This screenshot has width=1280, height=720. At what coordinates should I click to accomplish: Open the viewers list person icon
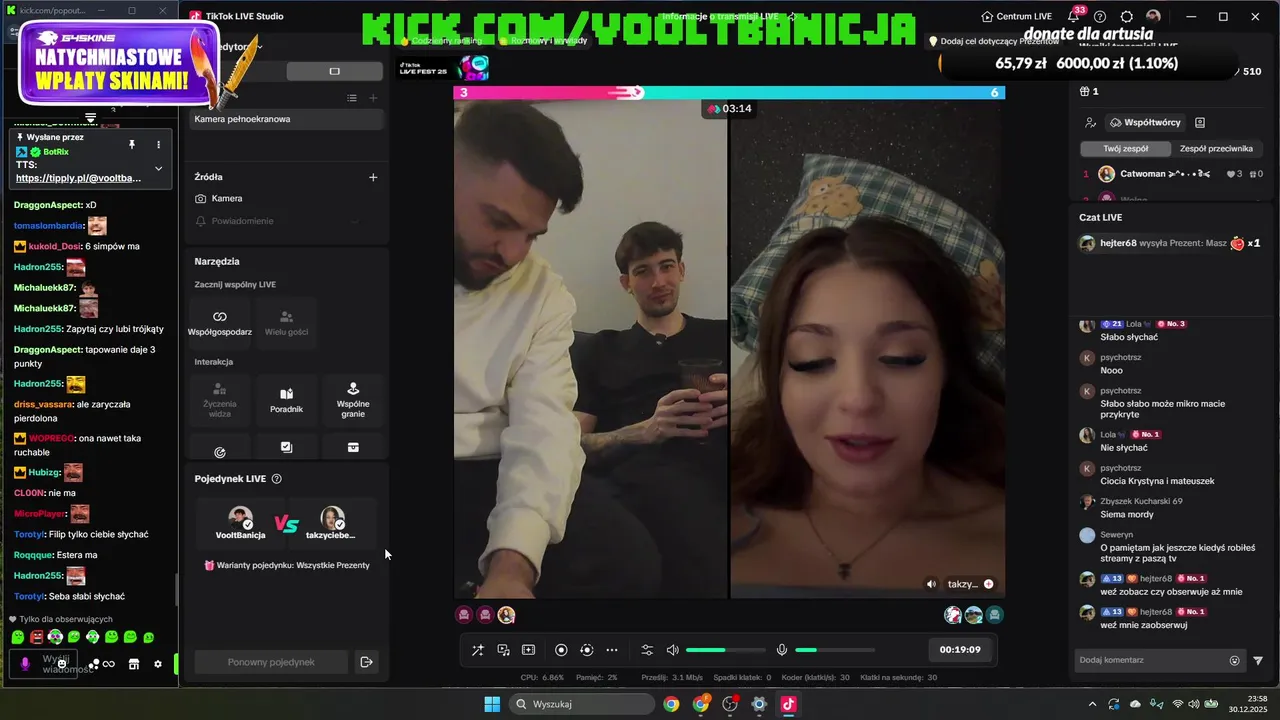point(1090,122)
